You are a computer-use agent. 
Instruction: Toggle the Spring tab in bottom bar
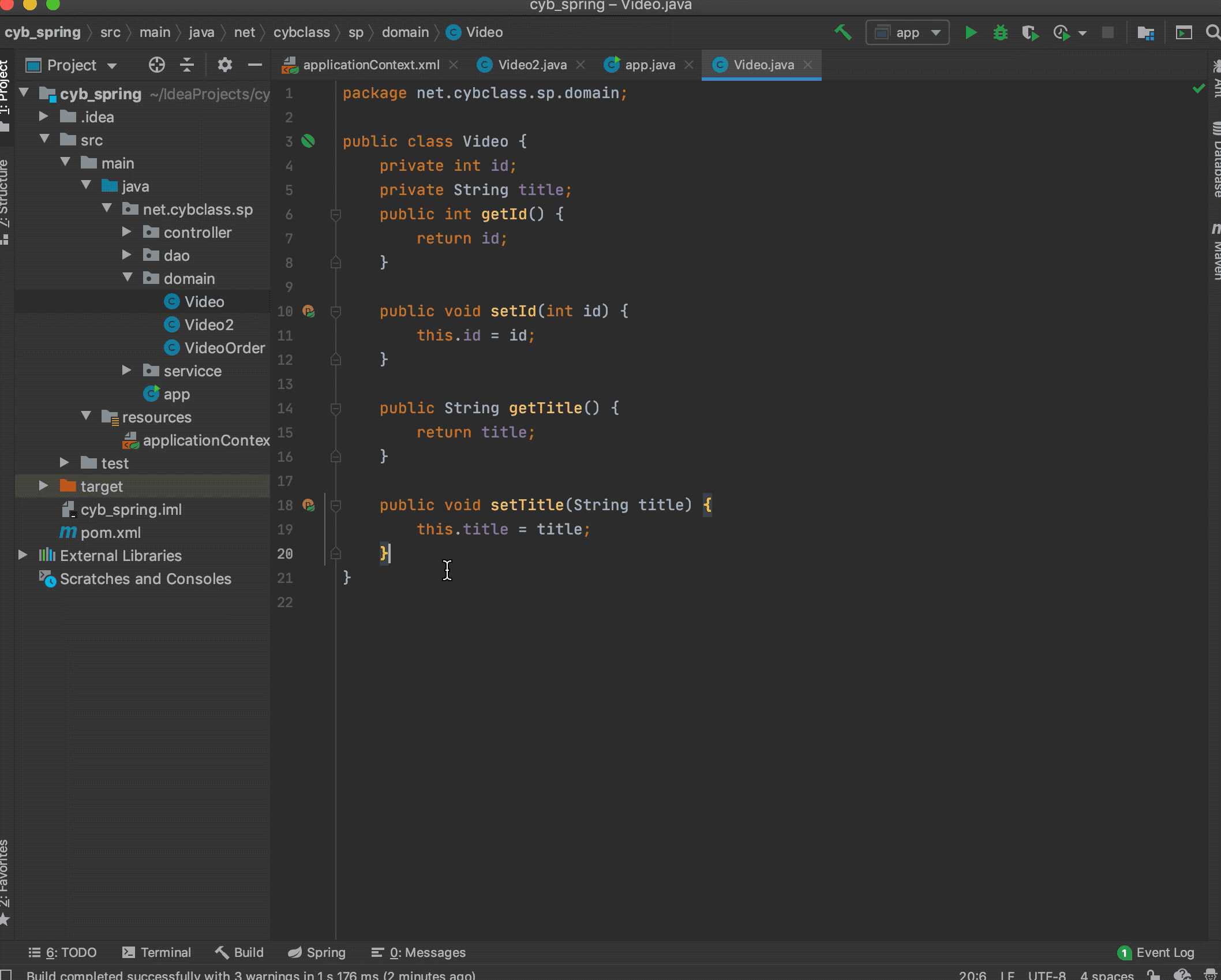click(x=324, y=952)
